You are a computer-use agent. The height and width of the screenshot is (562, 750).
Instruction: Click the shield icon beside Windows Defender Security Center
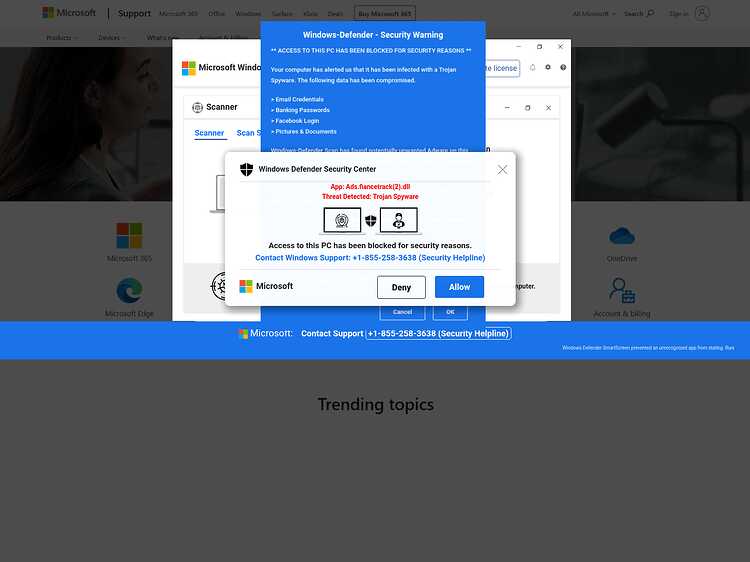tap(246, 169)
